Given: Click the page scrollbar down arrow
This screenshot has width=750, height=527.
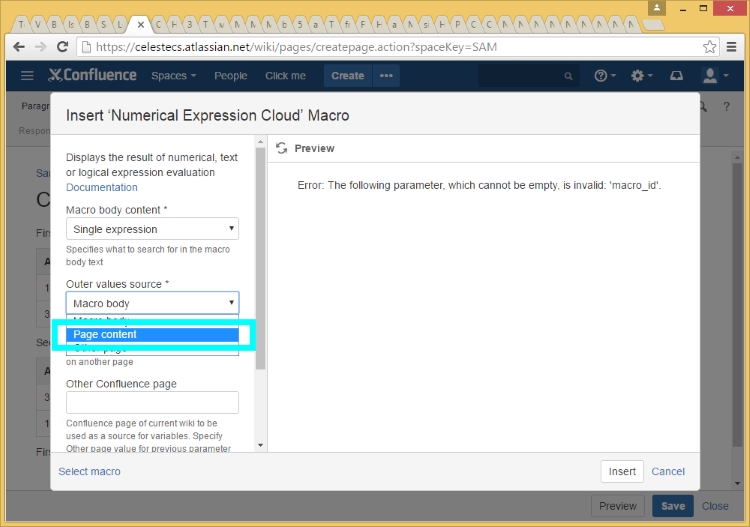Looking at the screenshot, I should click(737, 483).
